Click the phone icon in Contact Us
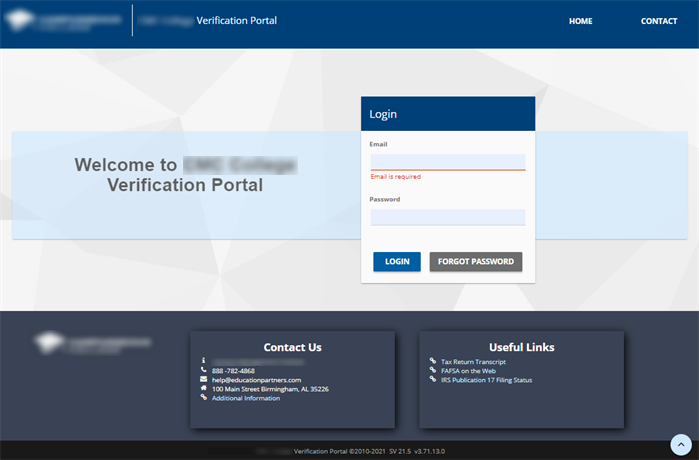 click(x=203, y=371)
